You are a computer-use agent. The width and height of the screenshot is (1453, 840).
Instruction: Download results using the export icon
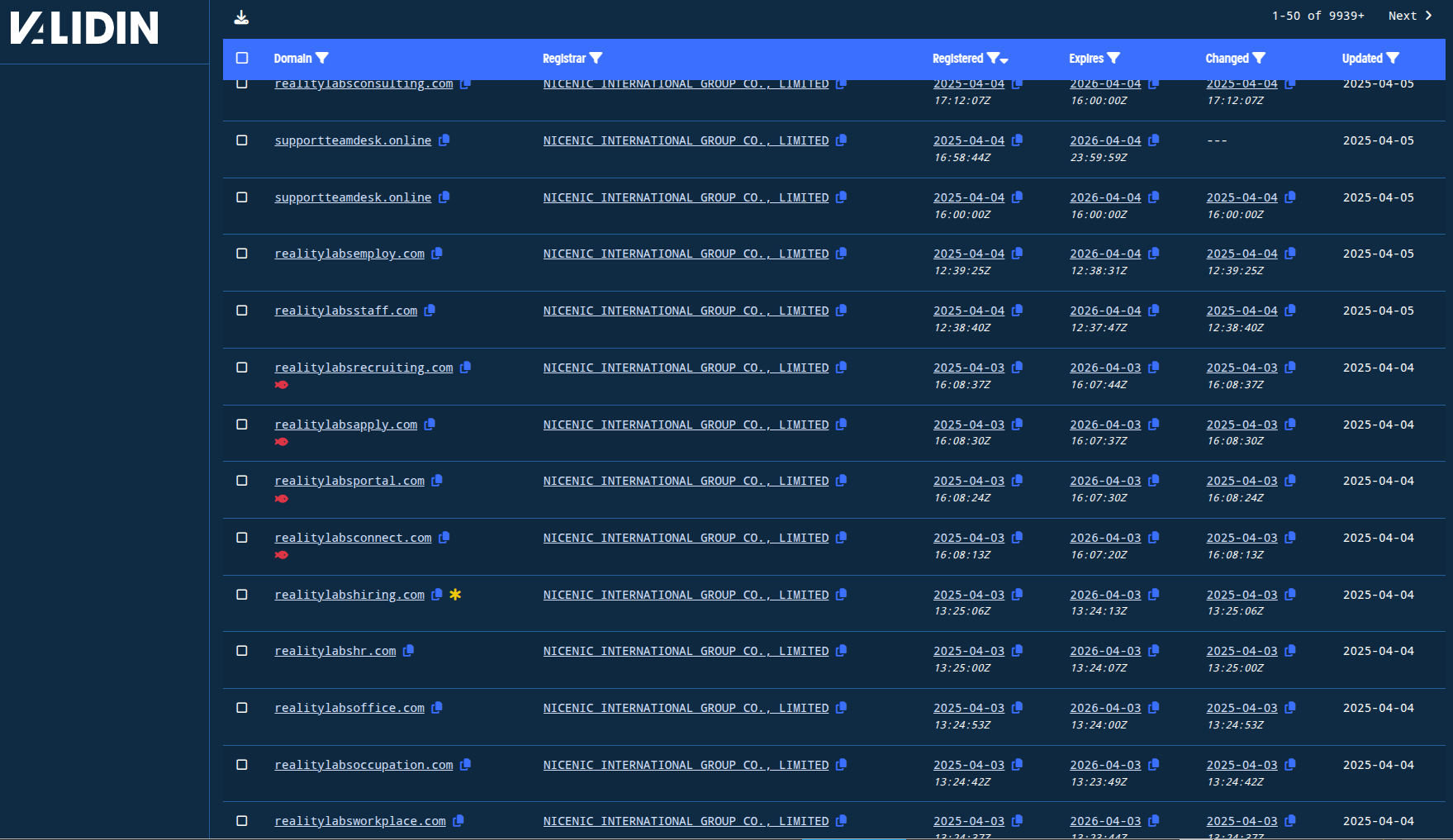pyautogui.click(x=241, y=17)
